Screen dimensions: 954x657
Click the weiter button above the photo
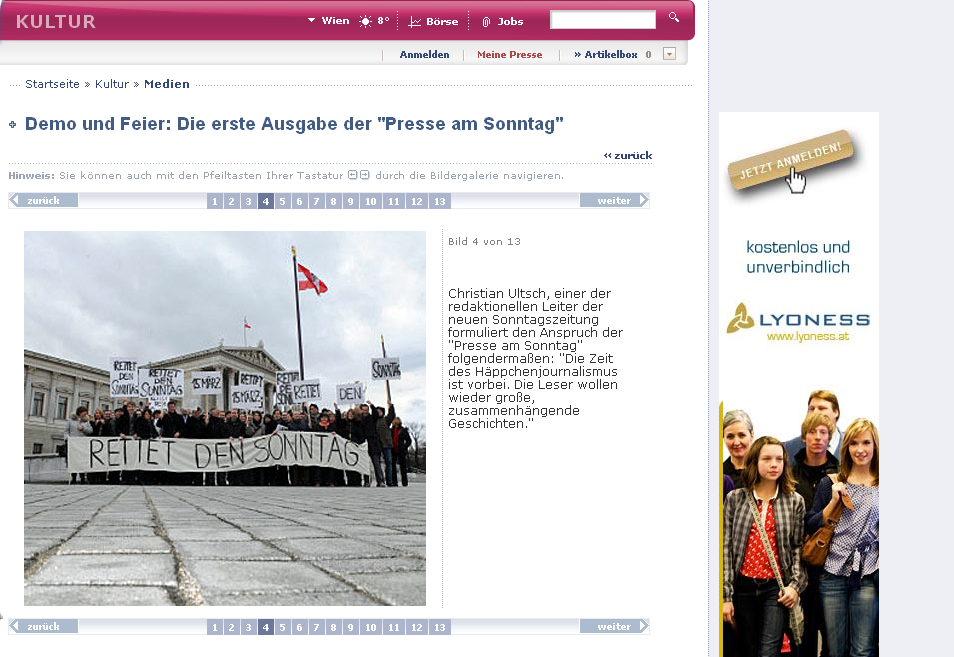(615, 200)
